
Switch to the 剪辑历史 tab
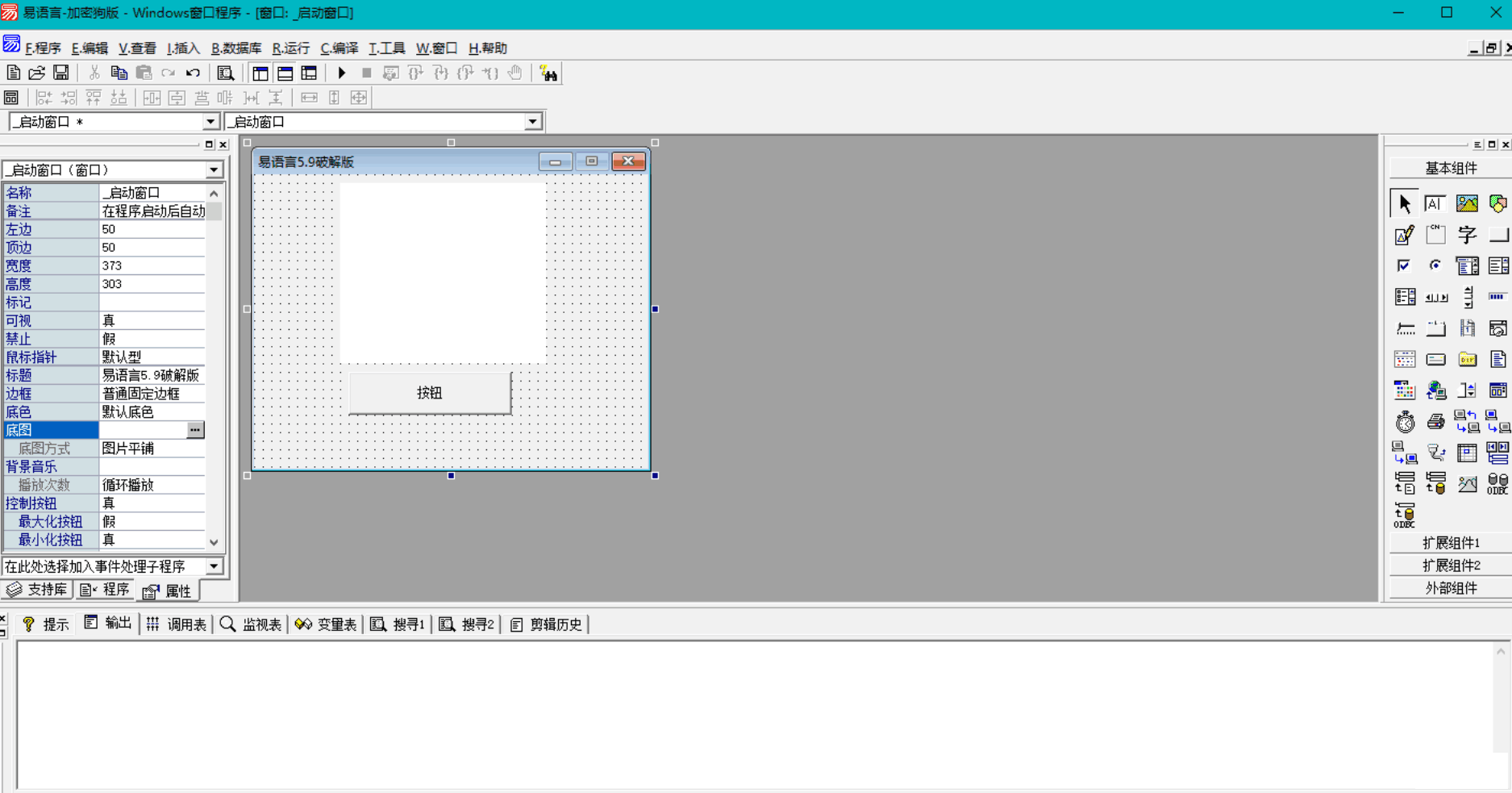[x=546, y=624]
